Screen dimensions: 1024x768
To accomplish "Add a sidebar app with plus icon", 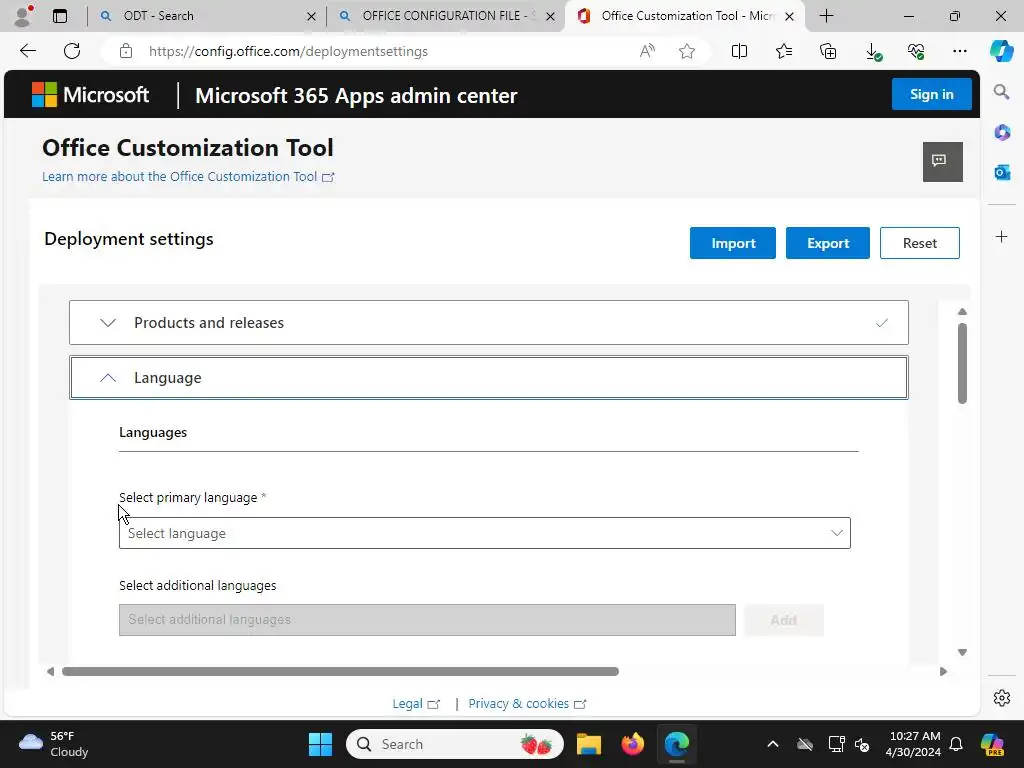I will 1002,236.
